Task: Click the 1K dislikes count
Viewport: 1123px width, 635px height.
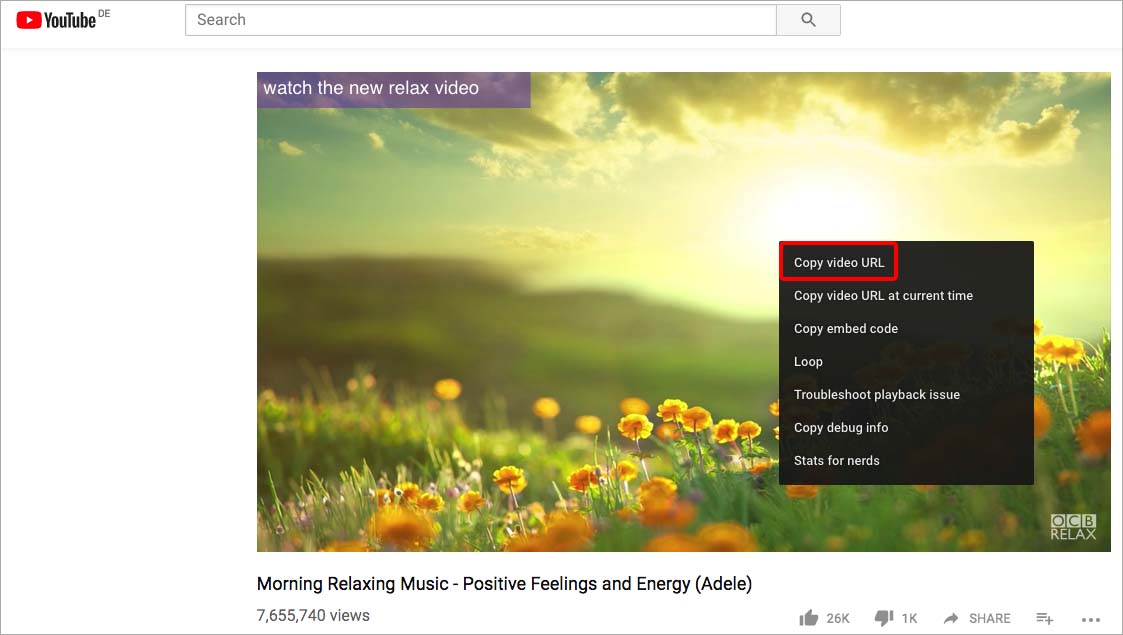Action: [910, 619]
